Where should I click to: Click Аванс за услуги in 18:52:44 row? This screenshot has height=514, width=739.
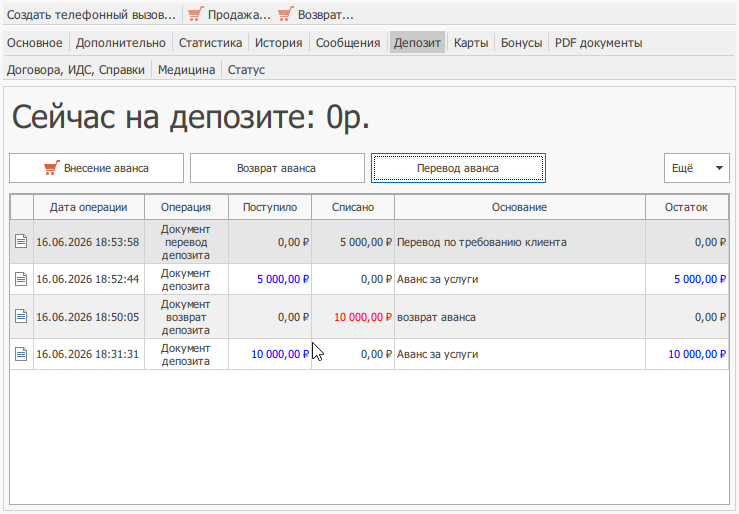(519, 279)
